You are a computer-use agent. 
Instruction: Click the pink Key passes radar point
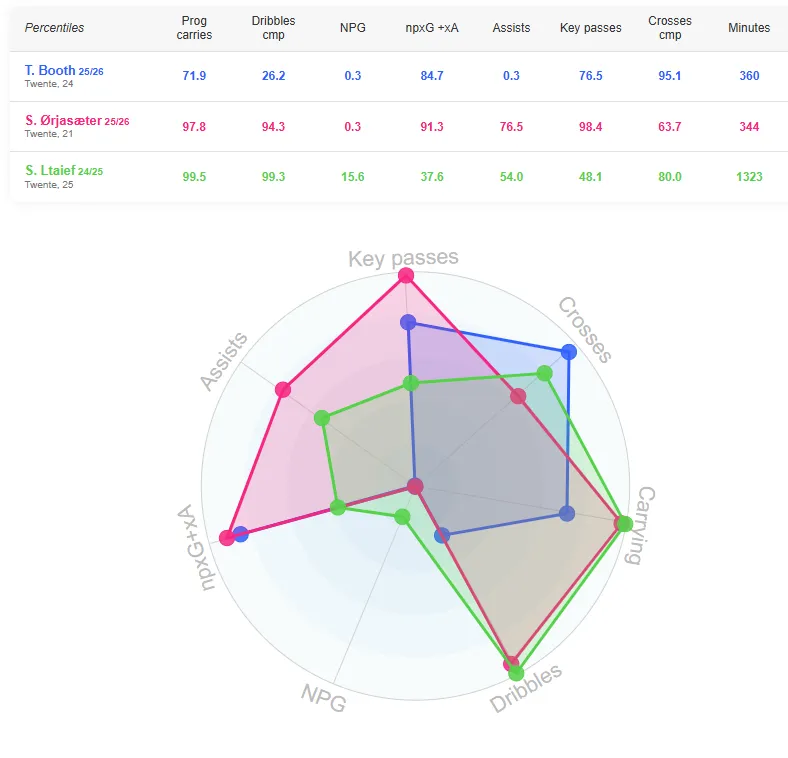405,275
